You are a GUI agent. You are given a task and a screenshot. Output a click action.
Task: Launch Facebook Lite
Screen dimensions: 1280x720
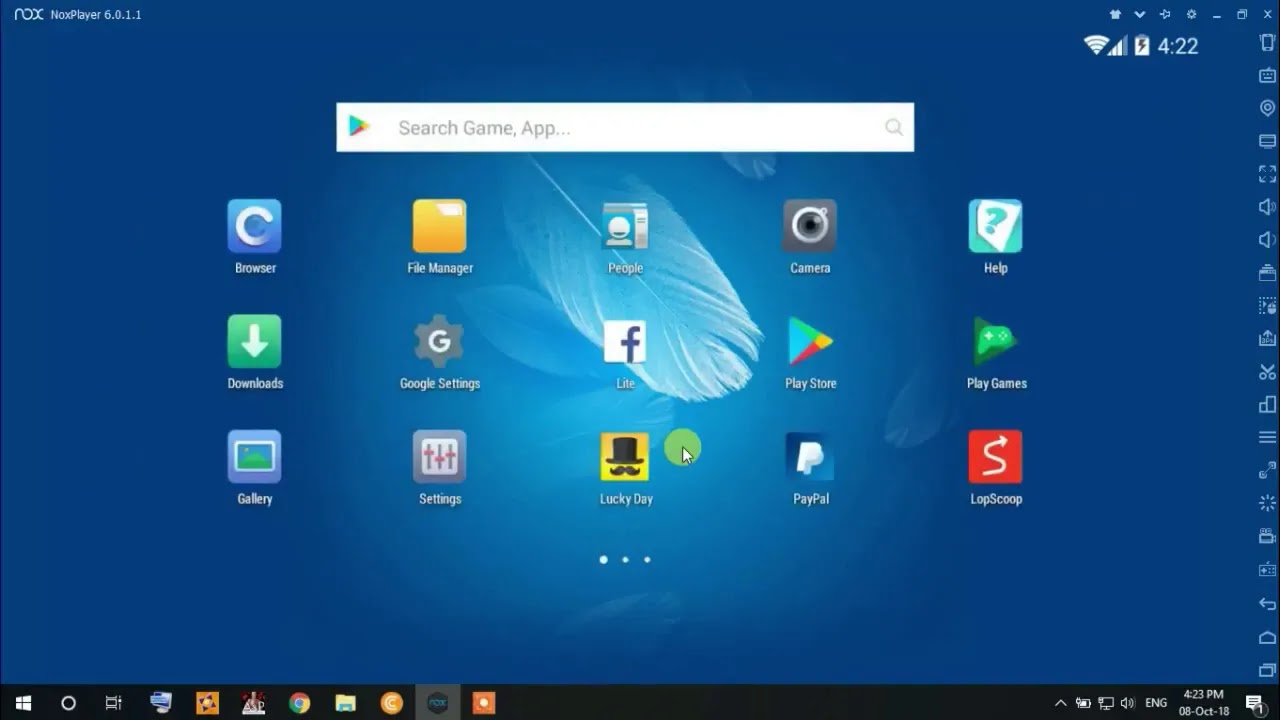click(x=625, y=341)
